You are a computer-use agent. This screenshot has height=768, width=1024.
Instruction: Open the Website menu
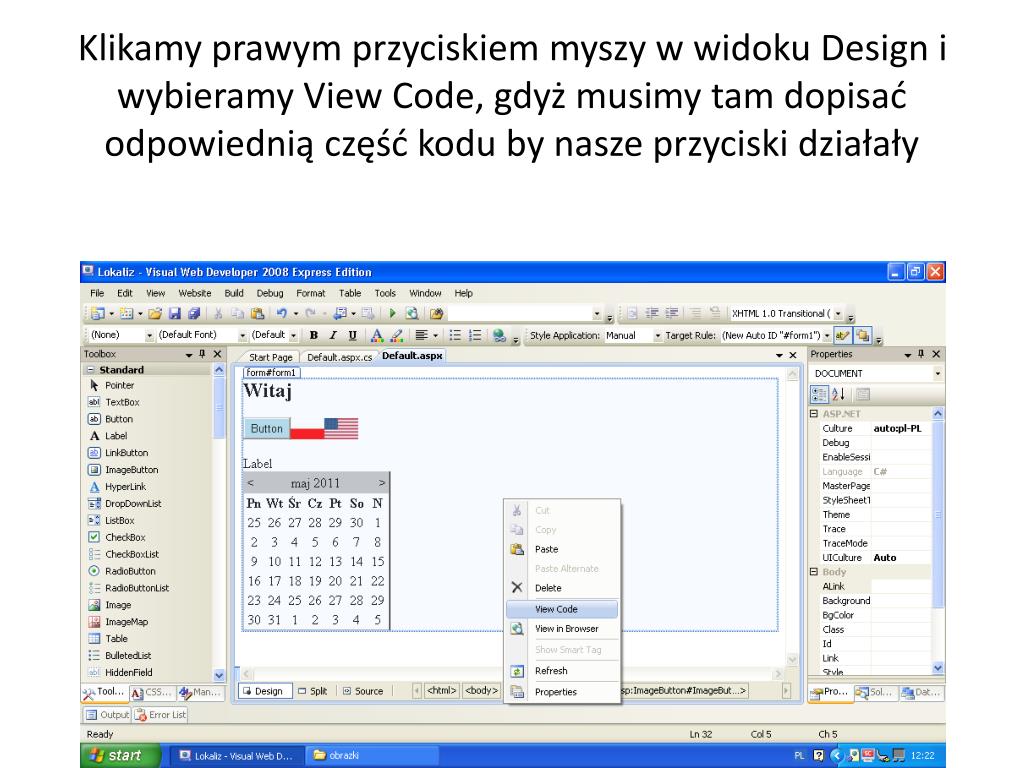point(195,293)
